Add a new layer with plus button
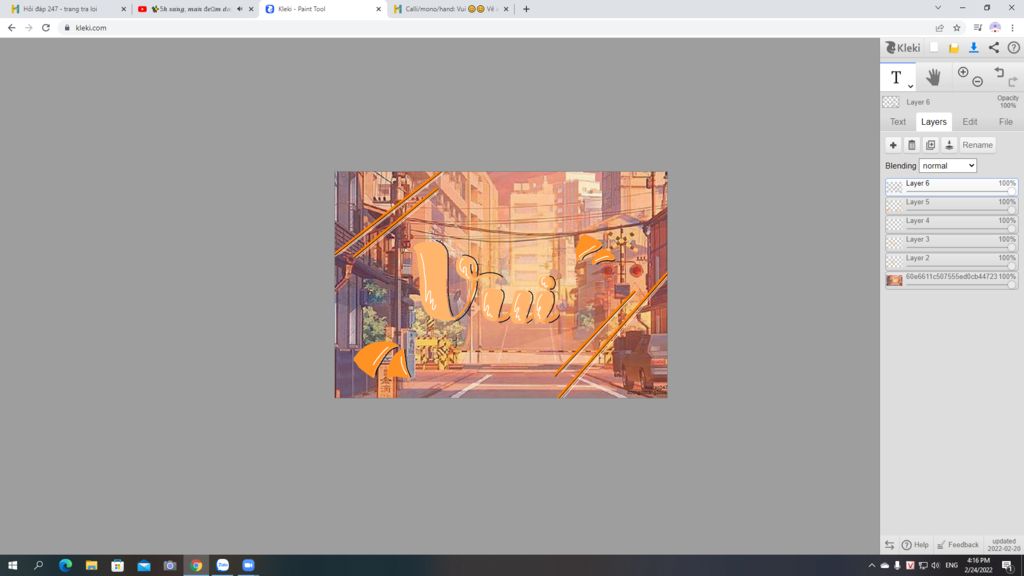Image resolution: width=1024 pixels, height=576 pixels. 893,145
